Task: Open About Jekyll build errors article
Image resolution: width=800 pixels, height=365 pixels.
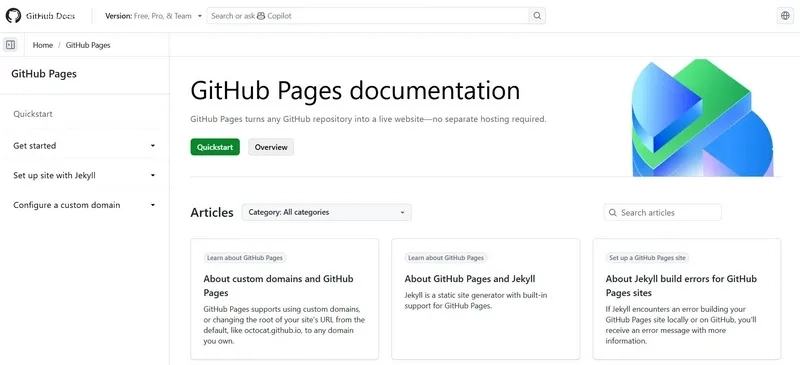Action: [x=681, y=286]
